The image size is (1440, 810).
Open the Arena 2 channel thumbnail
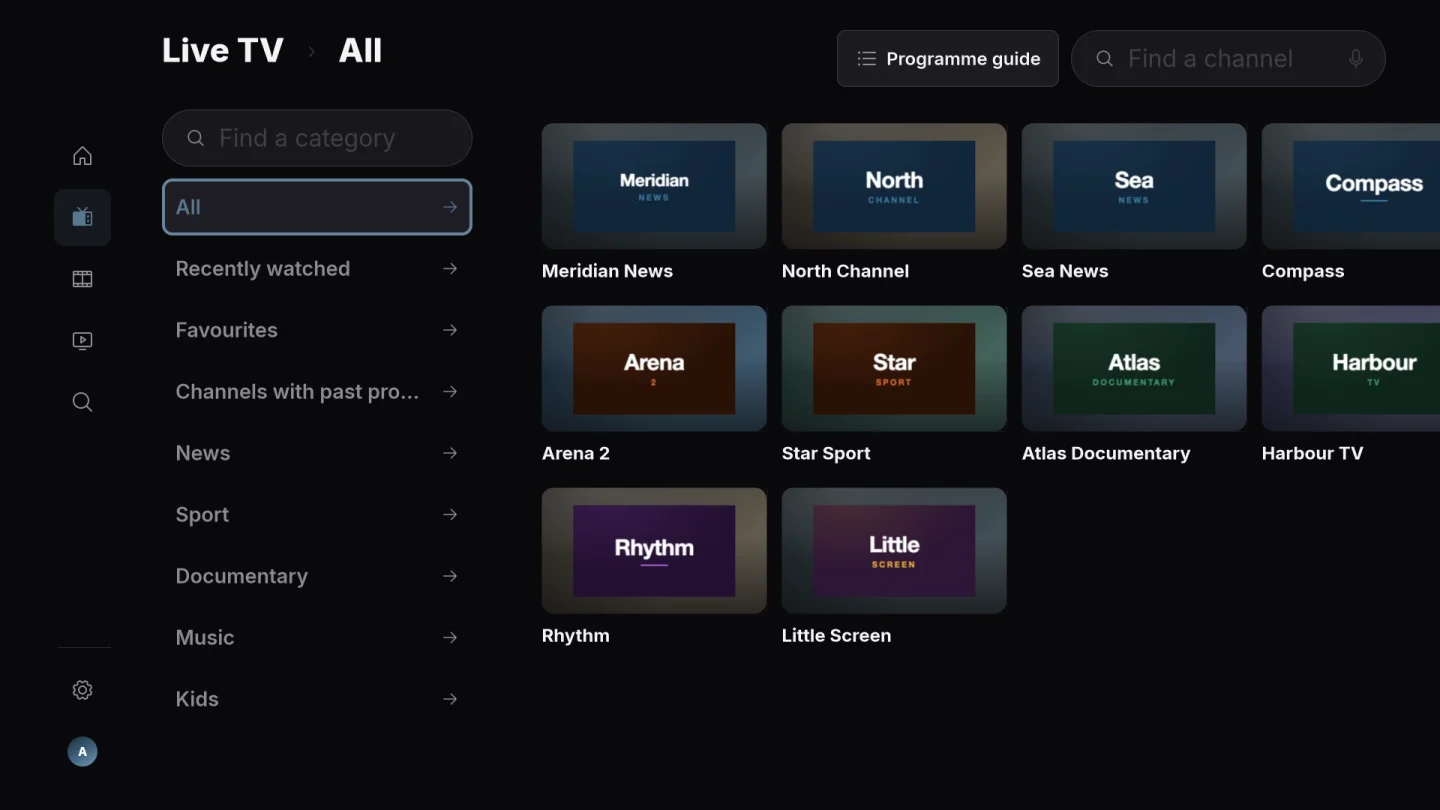pyautogui.click(x=654, y=368)
